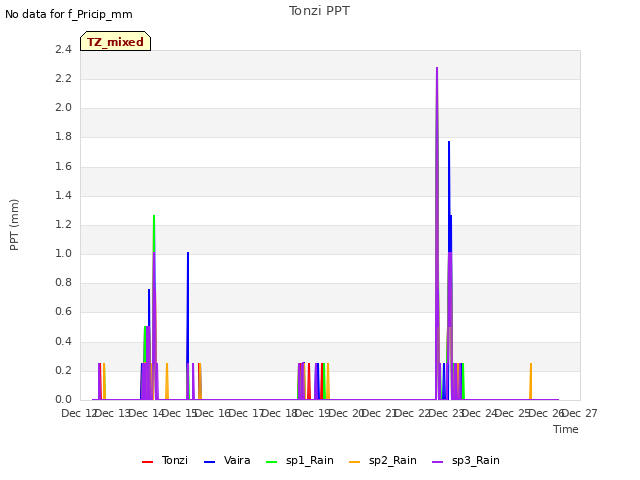This screenshot has width=640, height=480.
Task: Click the Vaira legend entry
Action: 227,460
